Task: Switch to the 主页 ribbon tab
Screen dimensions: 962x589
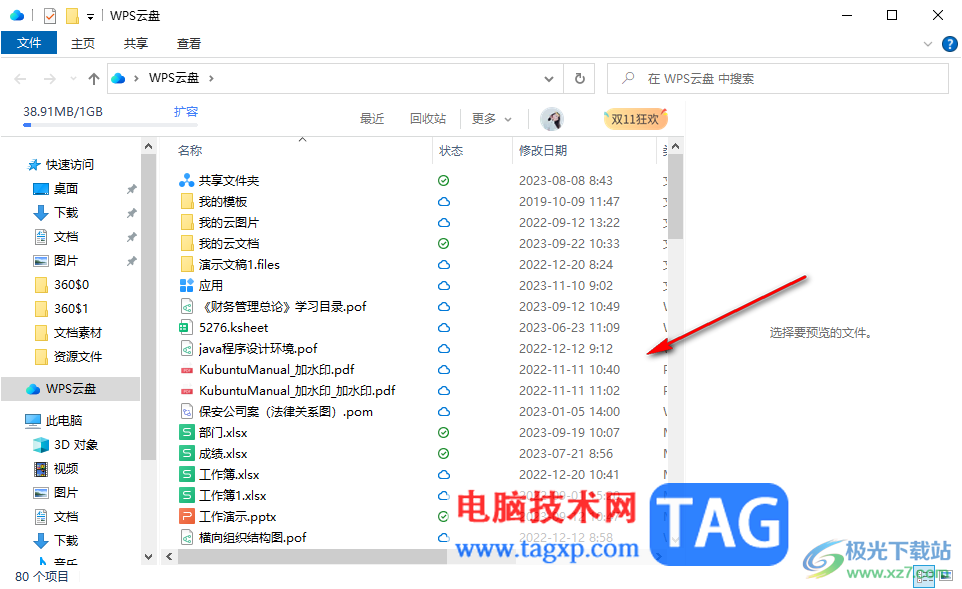Action: [83, 44]
